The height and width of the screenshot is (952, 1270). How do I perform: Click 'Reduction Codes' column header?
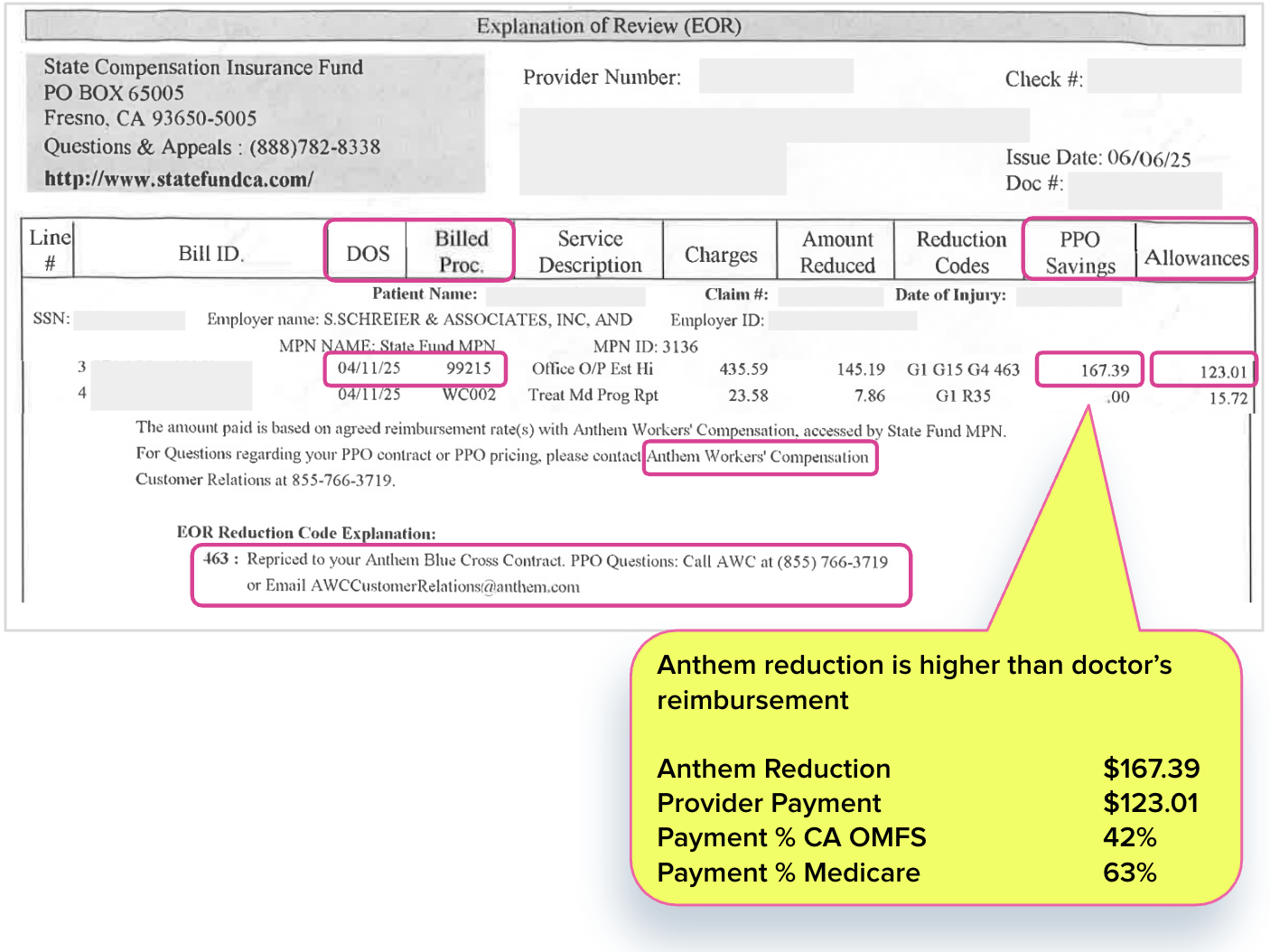[961, 252]
